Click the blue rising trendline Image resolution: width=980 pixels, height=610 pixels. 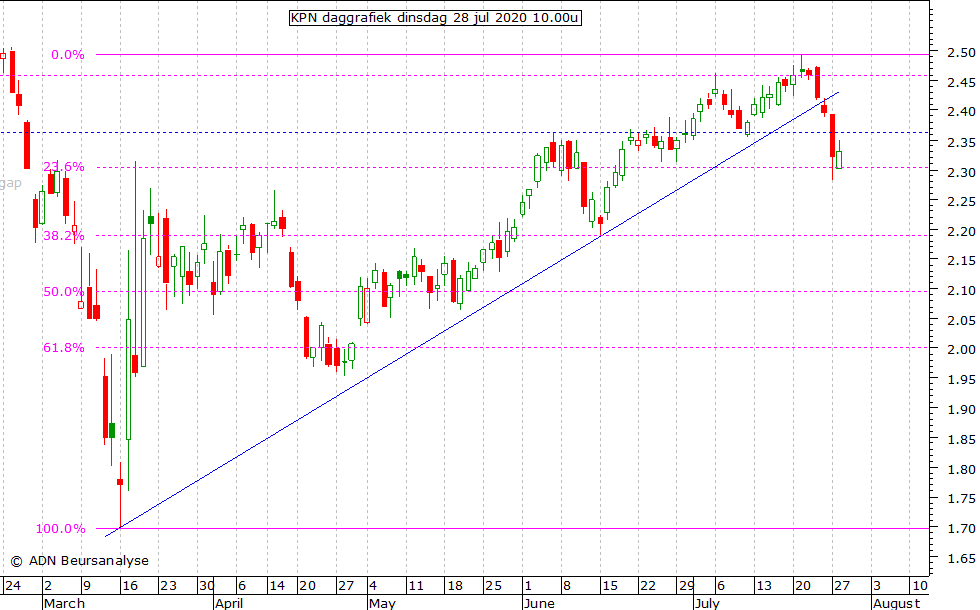tap(472, 314)
